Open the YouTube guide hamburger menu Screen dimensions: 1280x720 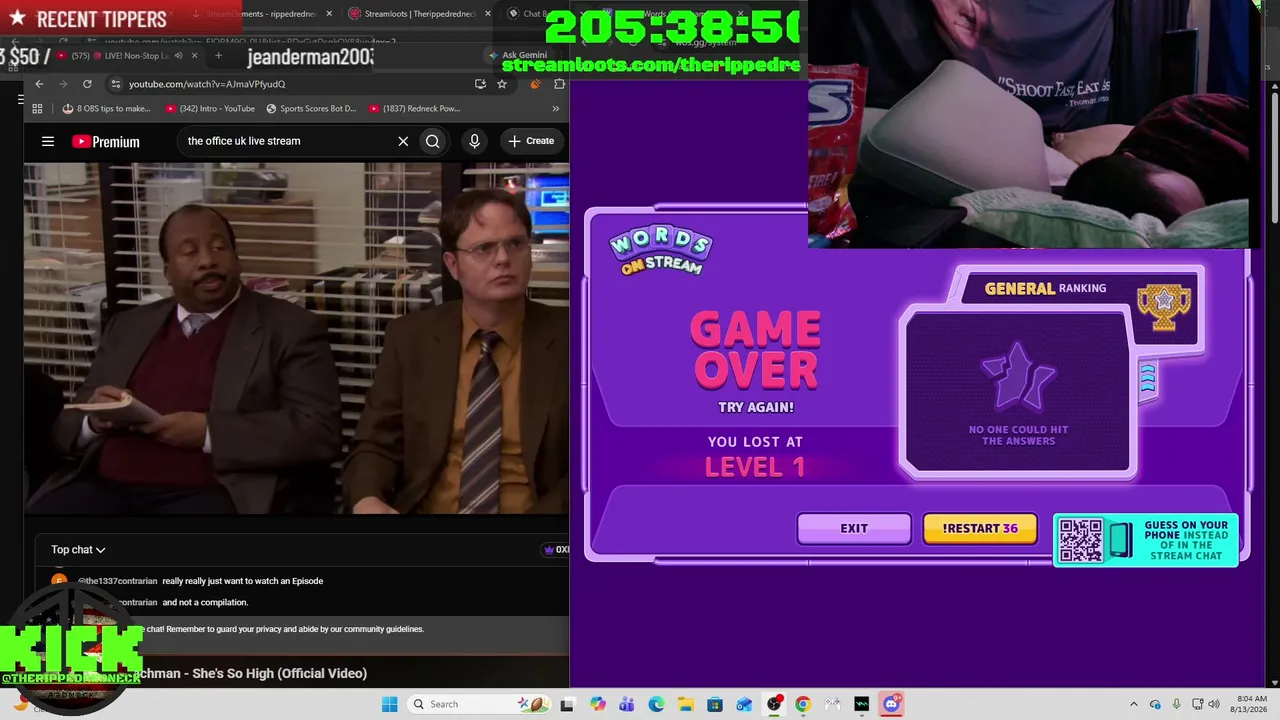point(48,141)
